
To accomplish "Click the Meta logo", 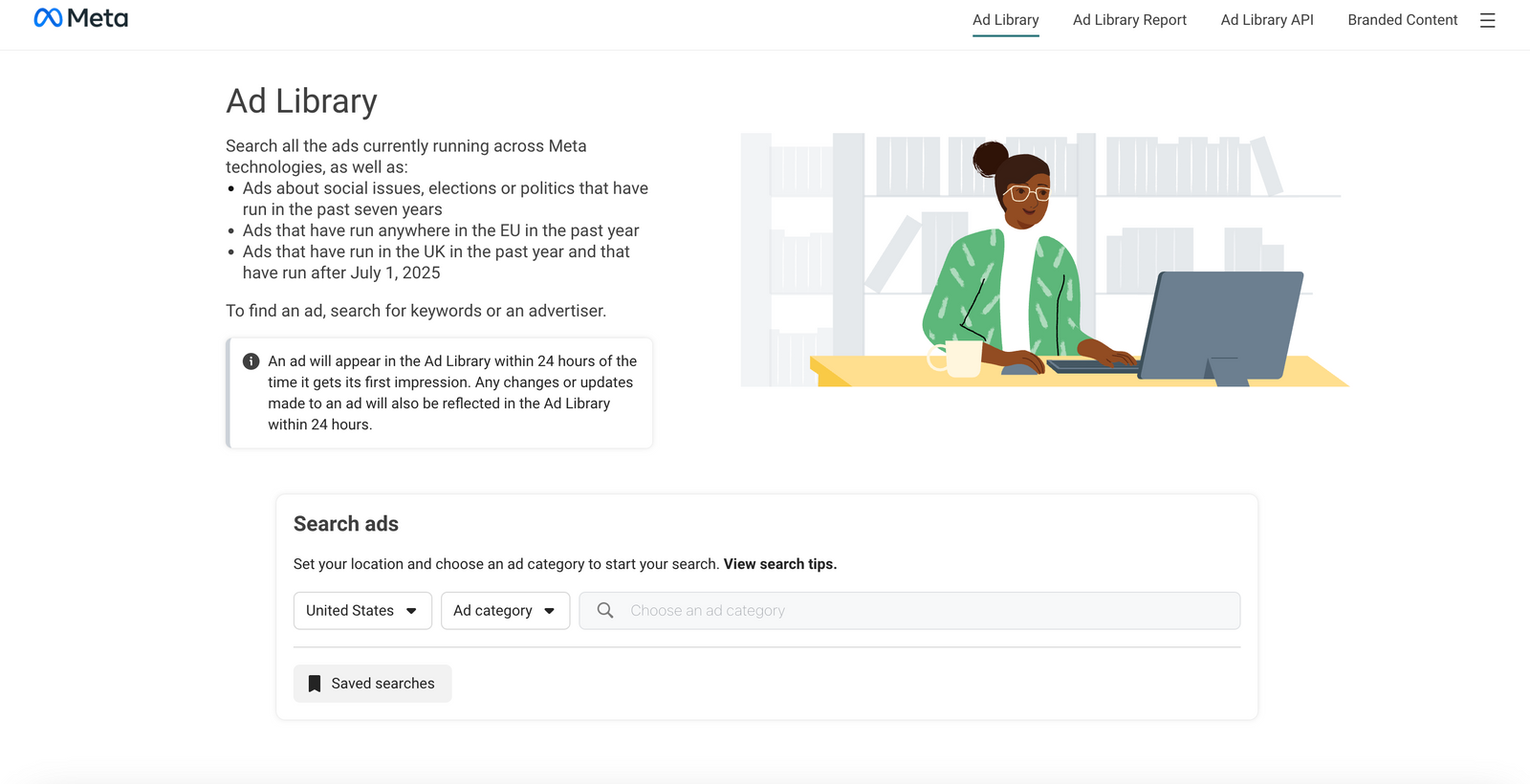I will click(80, 18).
